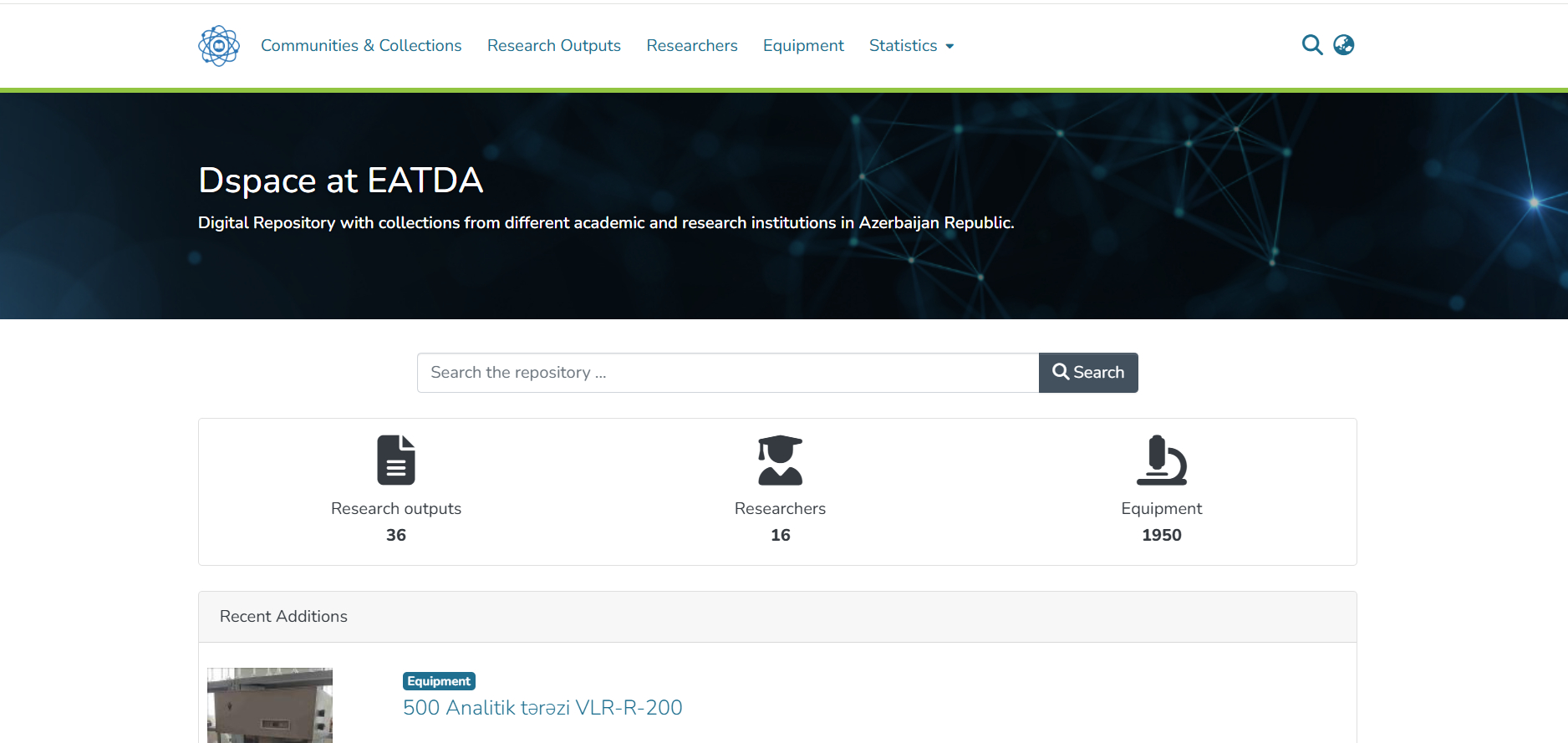Viewport: 1568px width, 743px height.
Task: Click the microscope icon above Equipment count
Action: [x=1161, y=460]
